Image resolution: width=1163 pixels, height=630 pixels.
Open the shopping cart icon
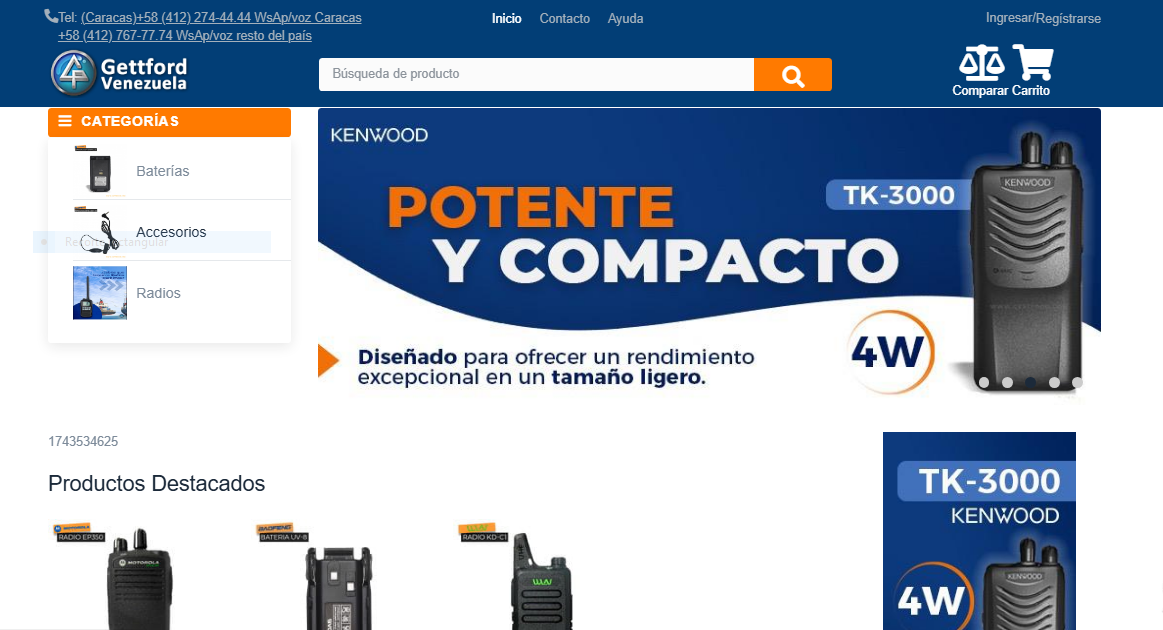[x=1033, y=62]
